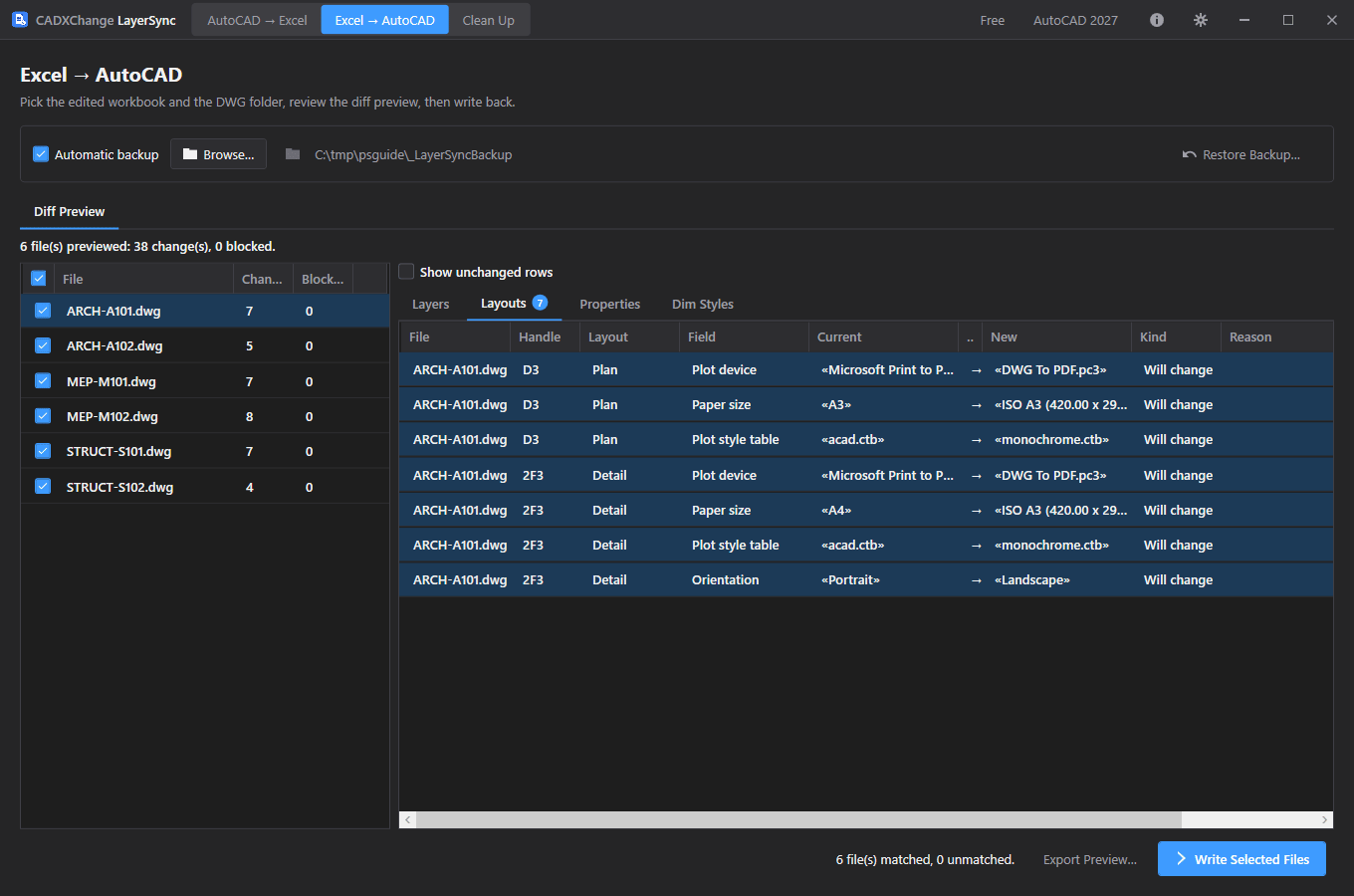Uncheck the STRUCT-S102.dwg file checkbox
1354x896 pixels.
[43, 487]
